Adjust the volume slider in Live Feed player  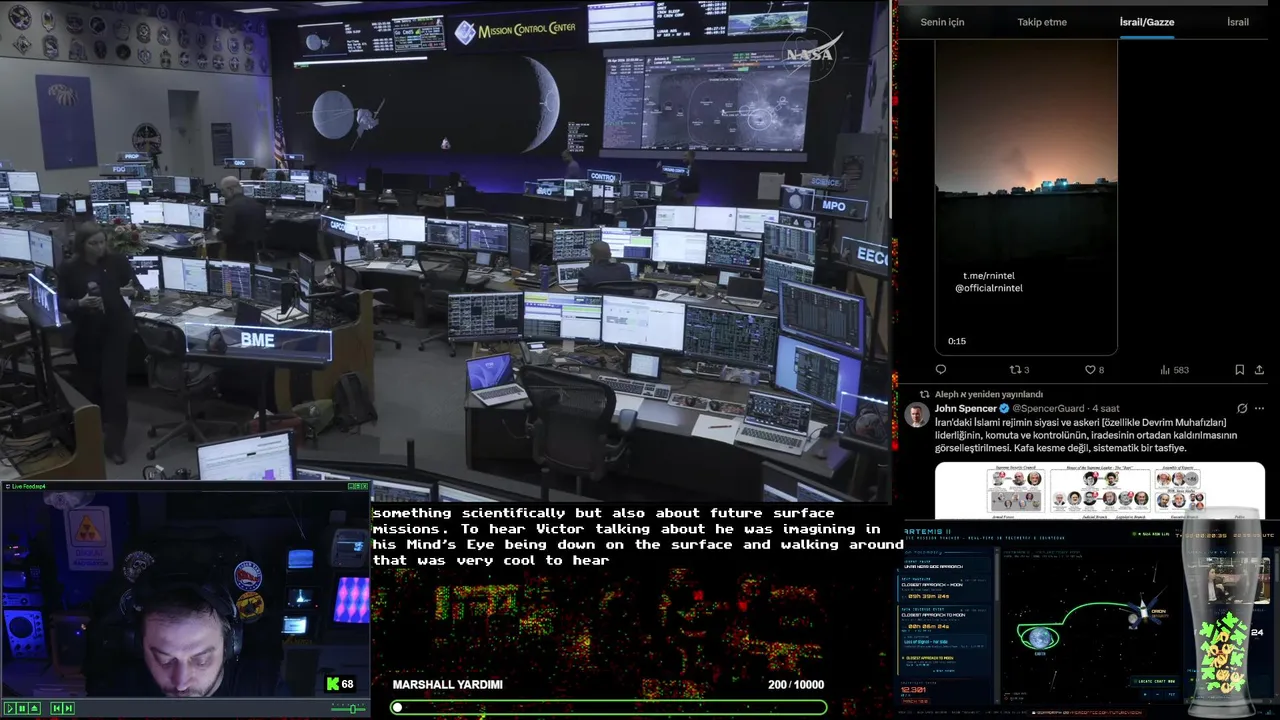coord(348,709)
